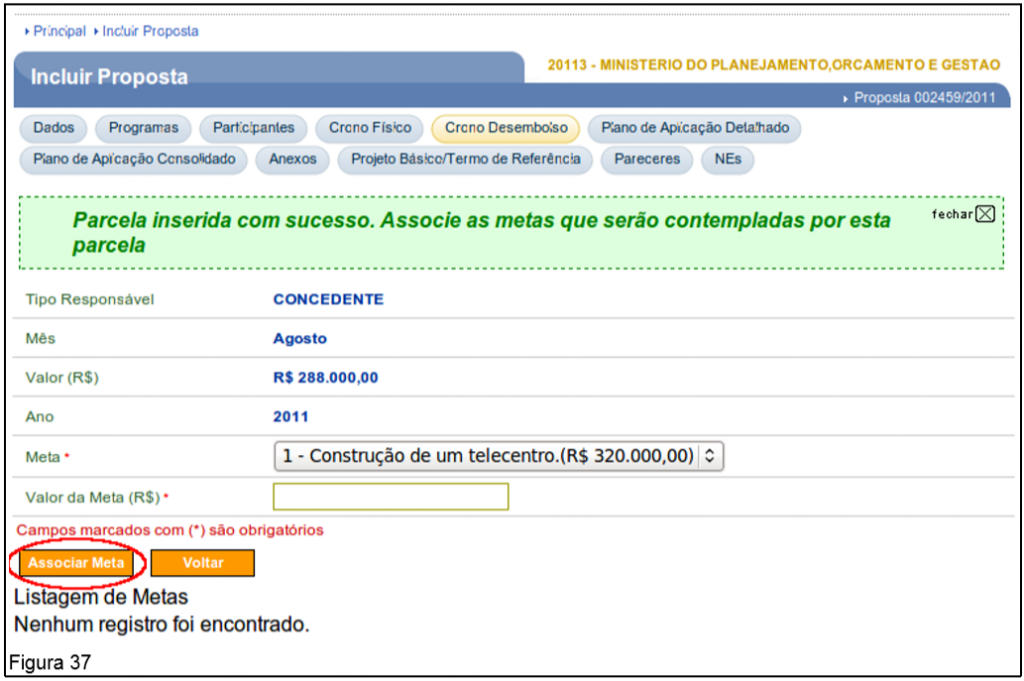Screen dimensions: 1024x681
Task: Go to the Participantes tab
Action: point(253,128)
